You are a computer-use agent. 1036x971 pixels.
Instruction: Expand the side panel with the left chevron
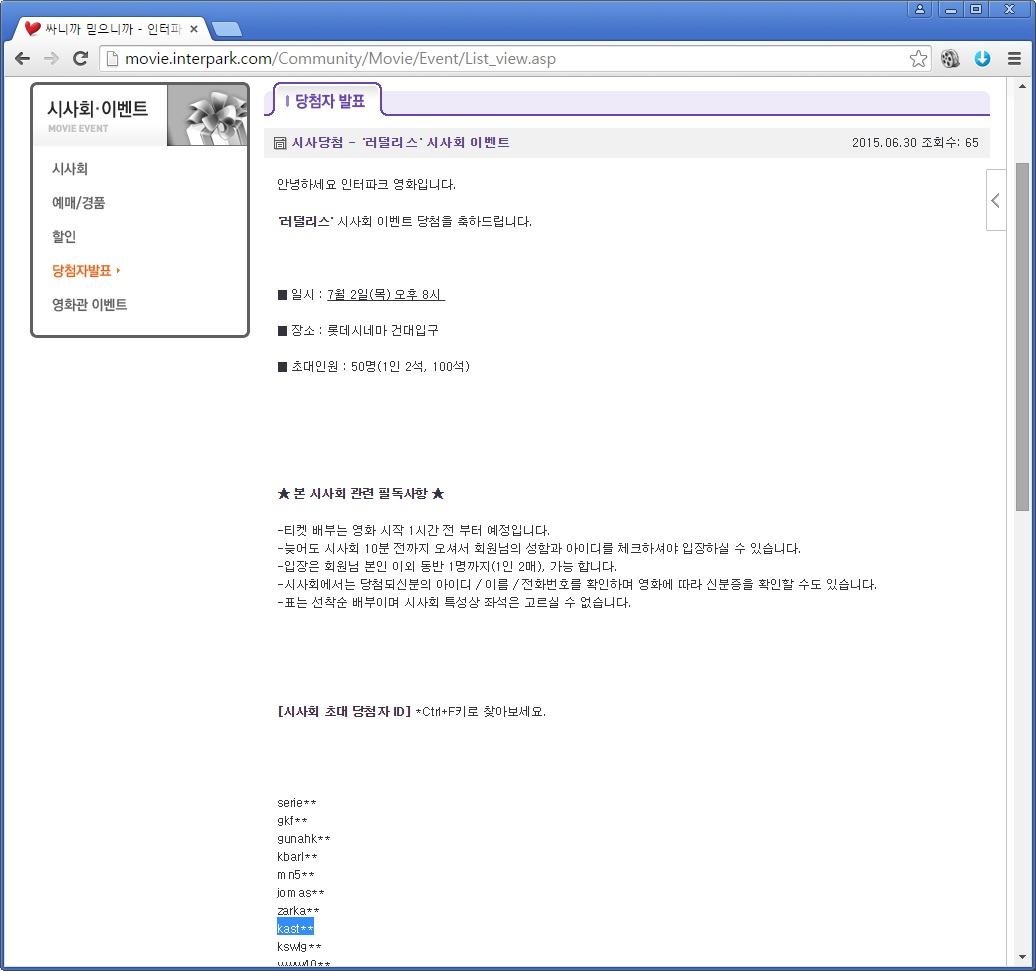coord(995,200)
